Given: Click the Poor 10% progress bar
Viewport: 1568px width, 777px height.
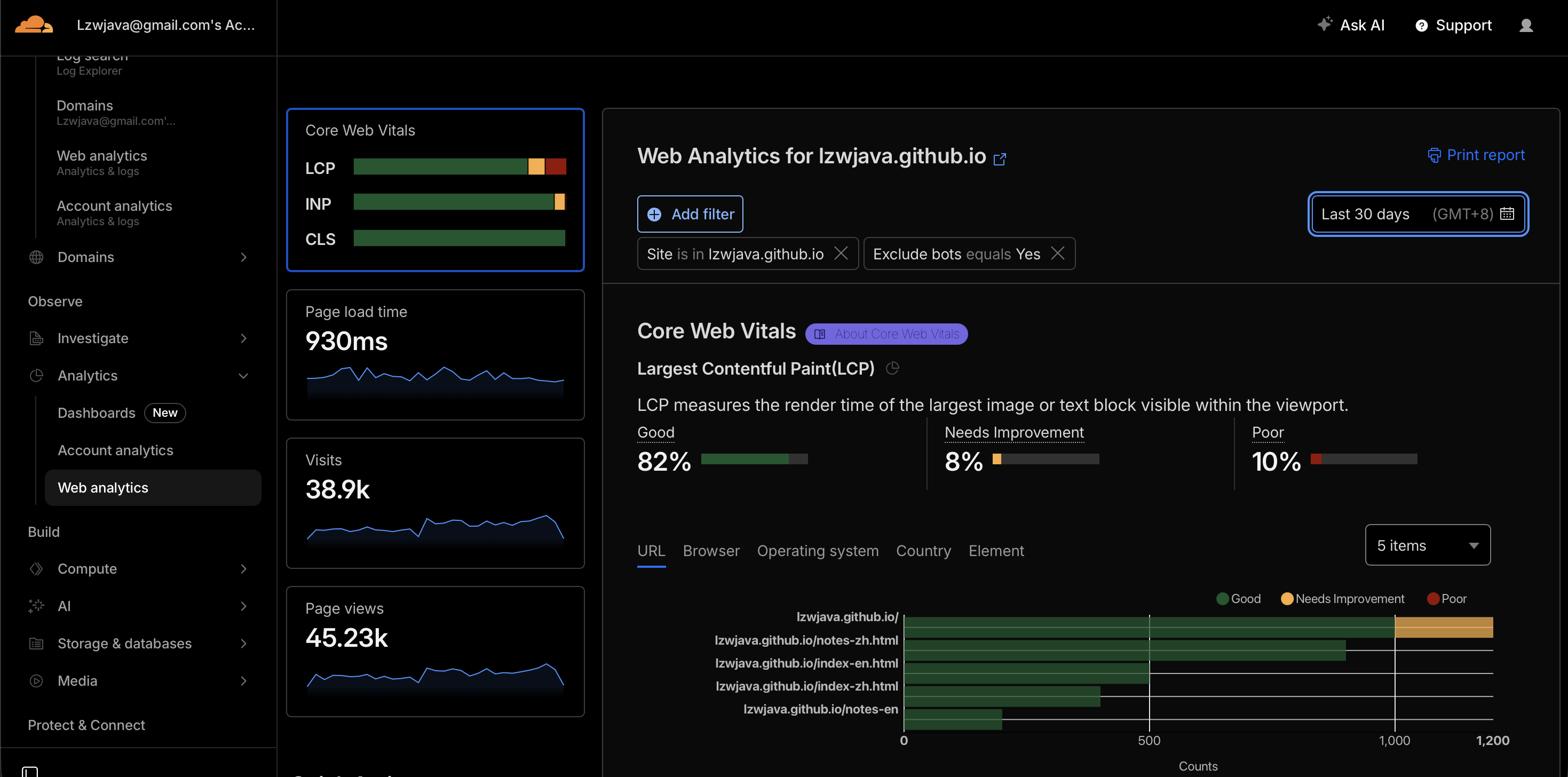Looking at the screenshot, I should coord(1364,459).
